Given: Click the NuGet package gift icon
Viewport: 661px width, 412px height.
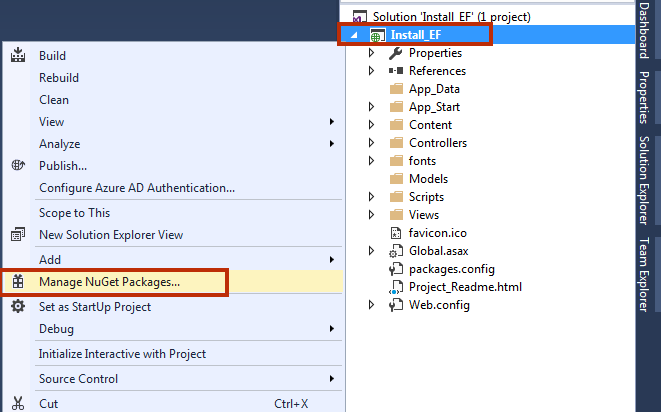Looking at the screenshot, I should point(18,282).
